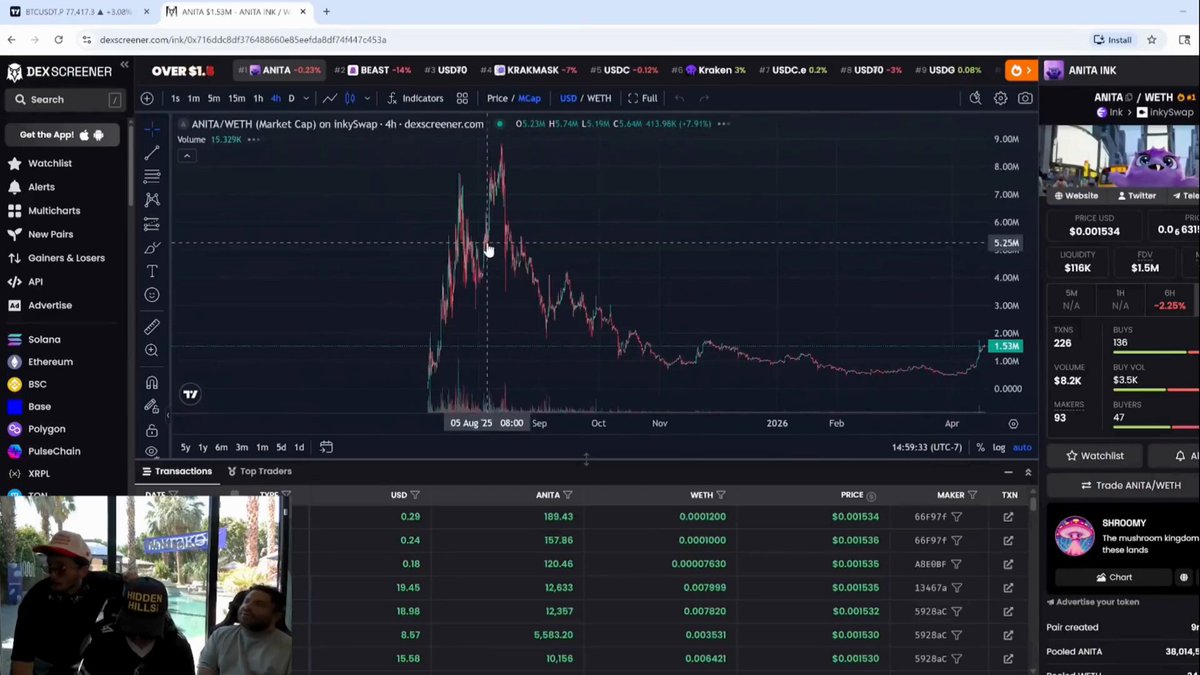This screenshot has height=675, width=1200.
Task: Select the pattern drawing tool
Action: coord(152,200)
